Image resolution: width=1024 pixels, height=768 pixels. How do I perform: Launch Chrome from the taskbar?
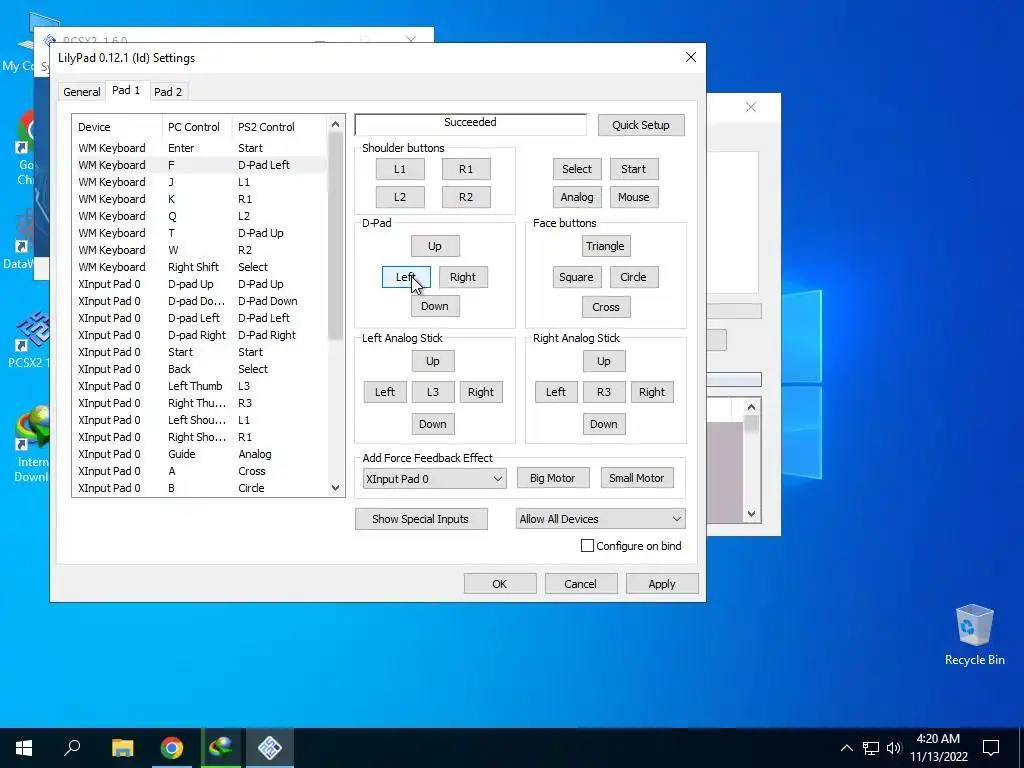(x=172, y=748)
